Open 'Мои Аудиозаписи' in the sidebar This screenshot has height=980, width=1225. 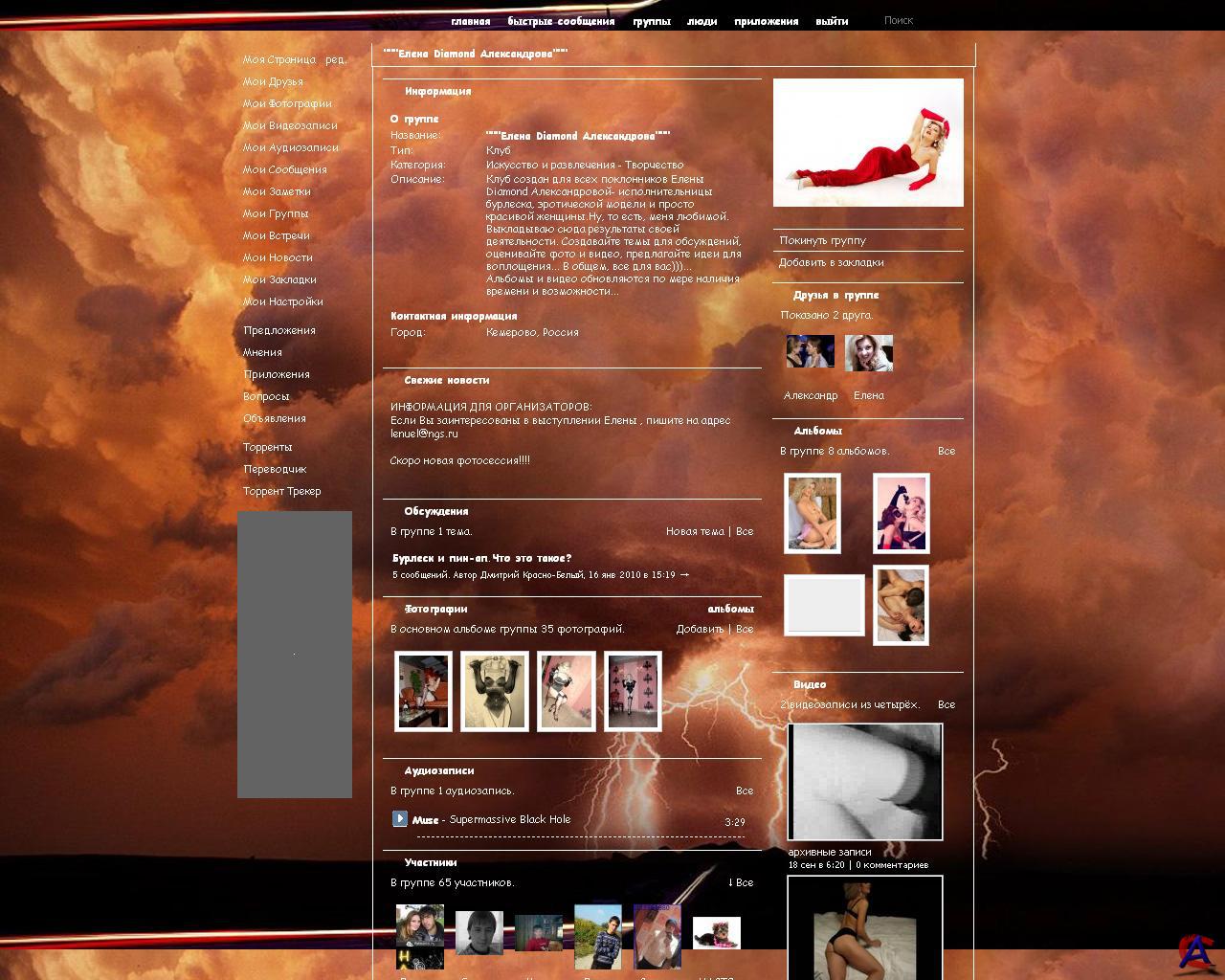pyautogui.click(x=290, y=147)
